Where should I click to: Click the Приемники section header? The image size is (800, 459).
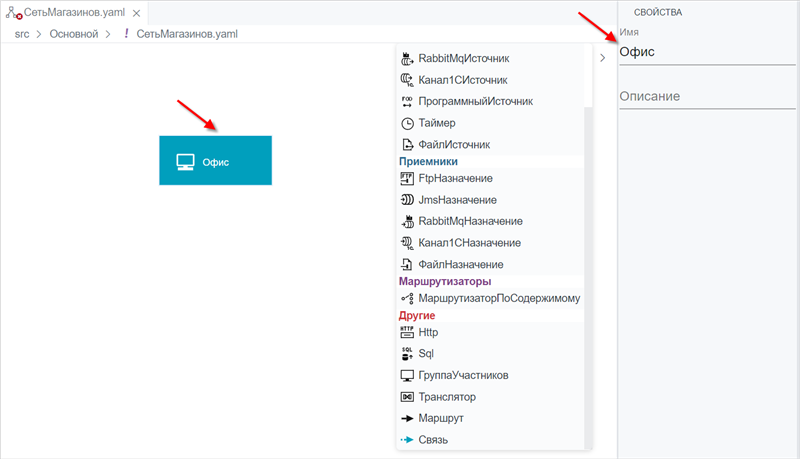pos(428,162)
